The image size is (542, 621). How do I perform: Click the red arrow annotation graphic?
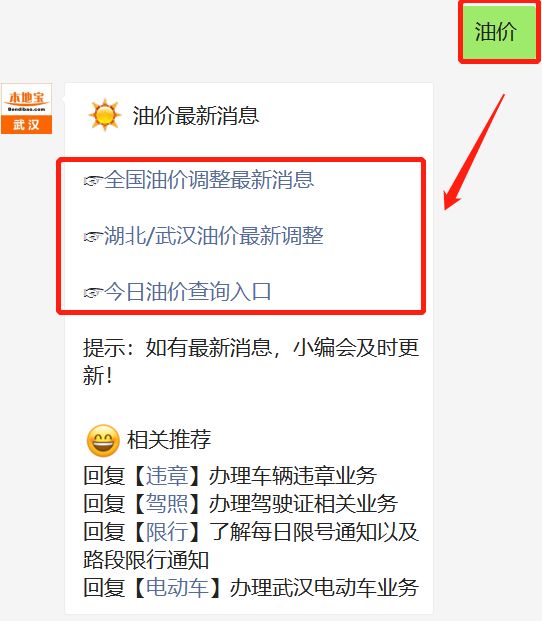[x=474, y=152]
